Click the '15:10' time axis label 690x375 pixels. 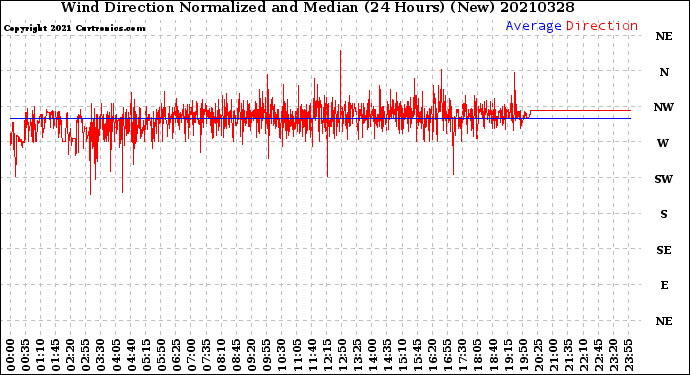pyautogui.click(x=402, y=355)
